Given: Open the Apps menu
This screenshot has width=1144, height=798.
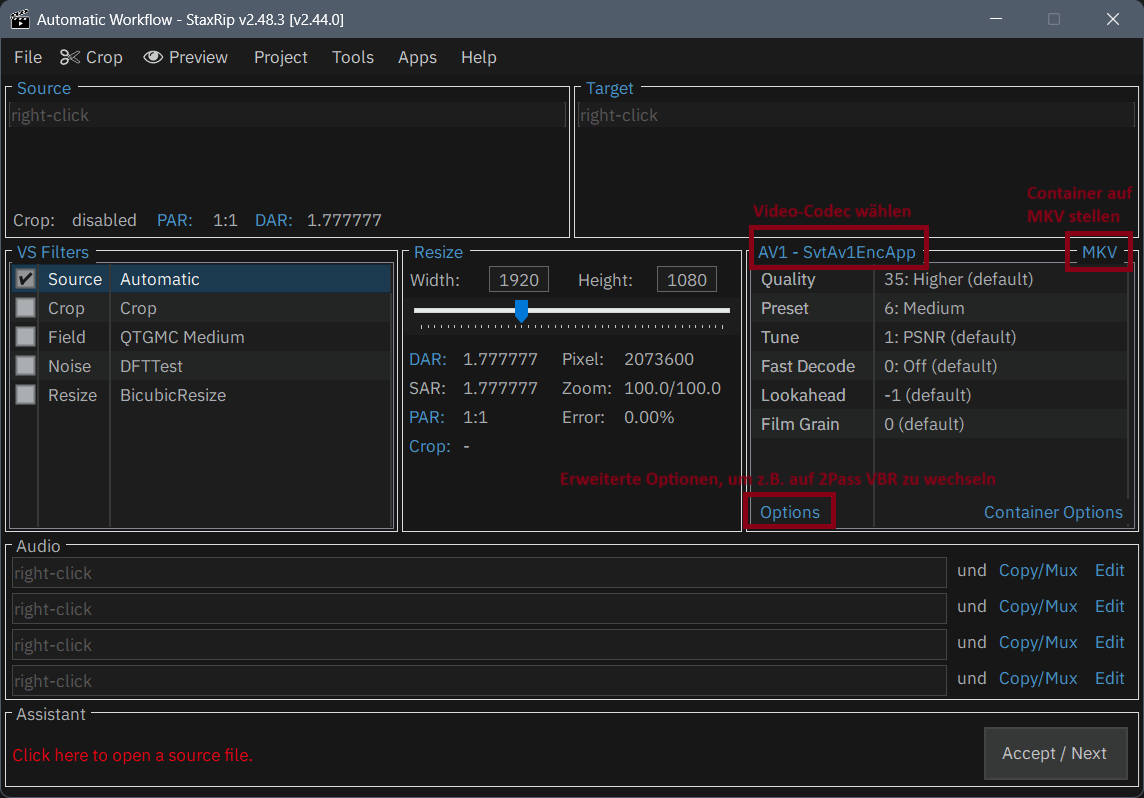Looking at the screenshot, I should coord(417,57).
